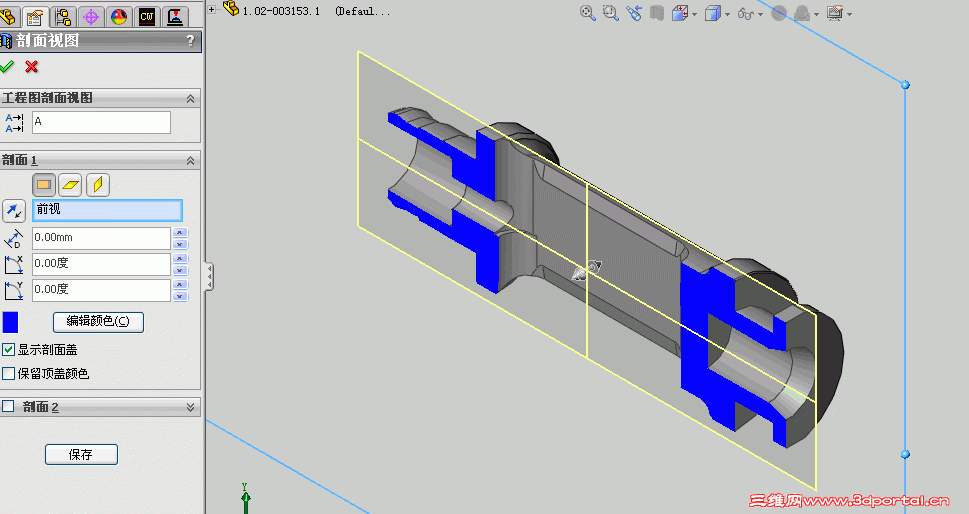Viewport: 969px width, 514px height.
Task: Decrease Y rotation with down spinner
Action: (x=180, y=295)
